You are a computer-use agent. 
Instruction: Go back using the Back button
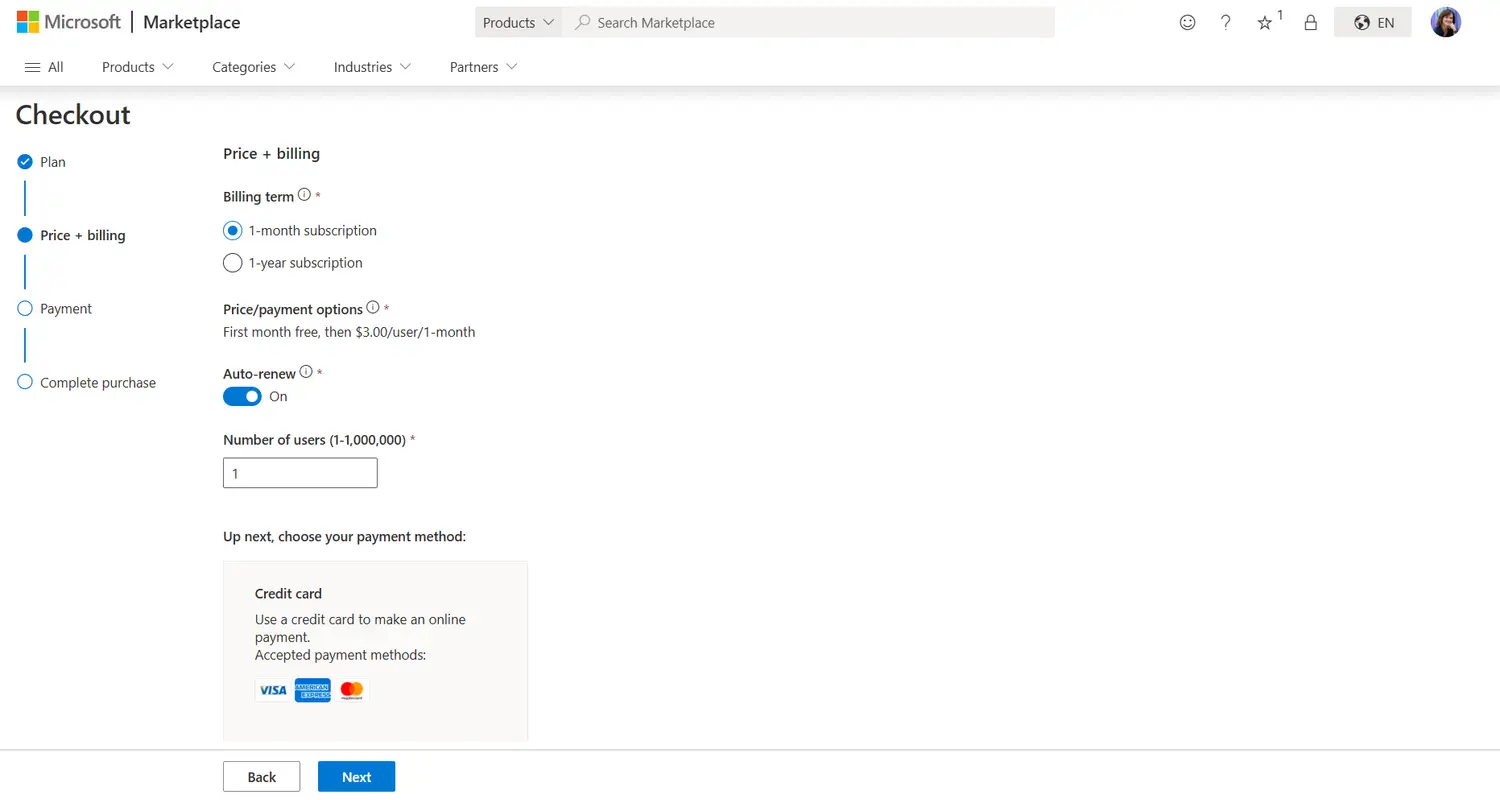pos(261,776)
